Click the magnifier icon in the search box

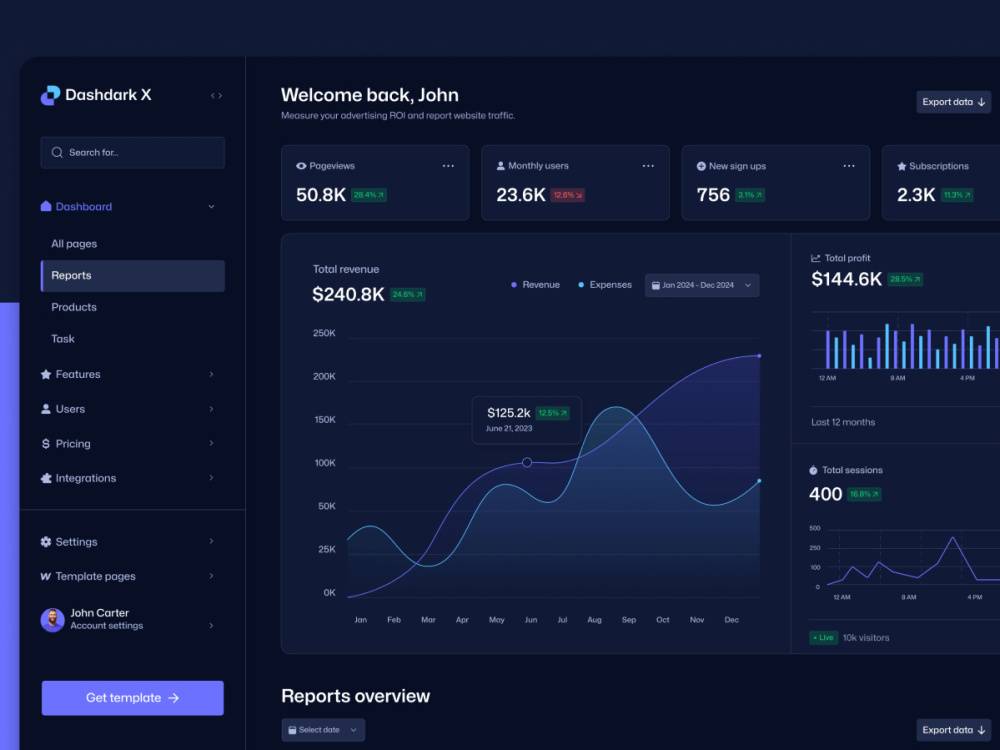pyautogui.click(x=57, y=152)
